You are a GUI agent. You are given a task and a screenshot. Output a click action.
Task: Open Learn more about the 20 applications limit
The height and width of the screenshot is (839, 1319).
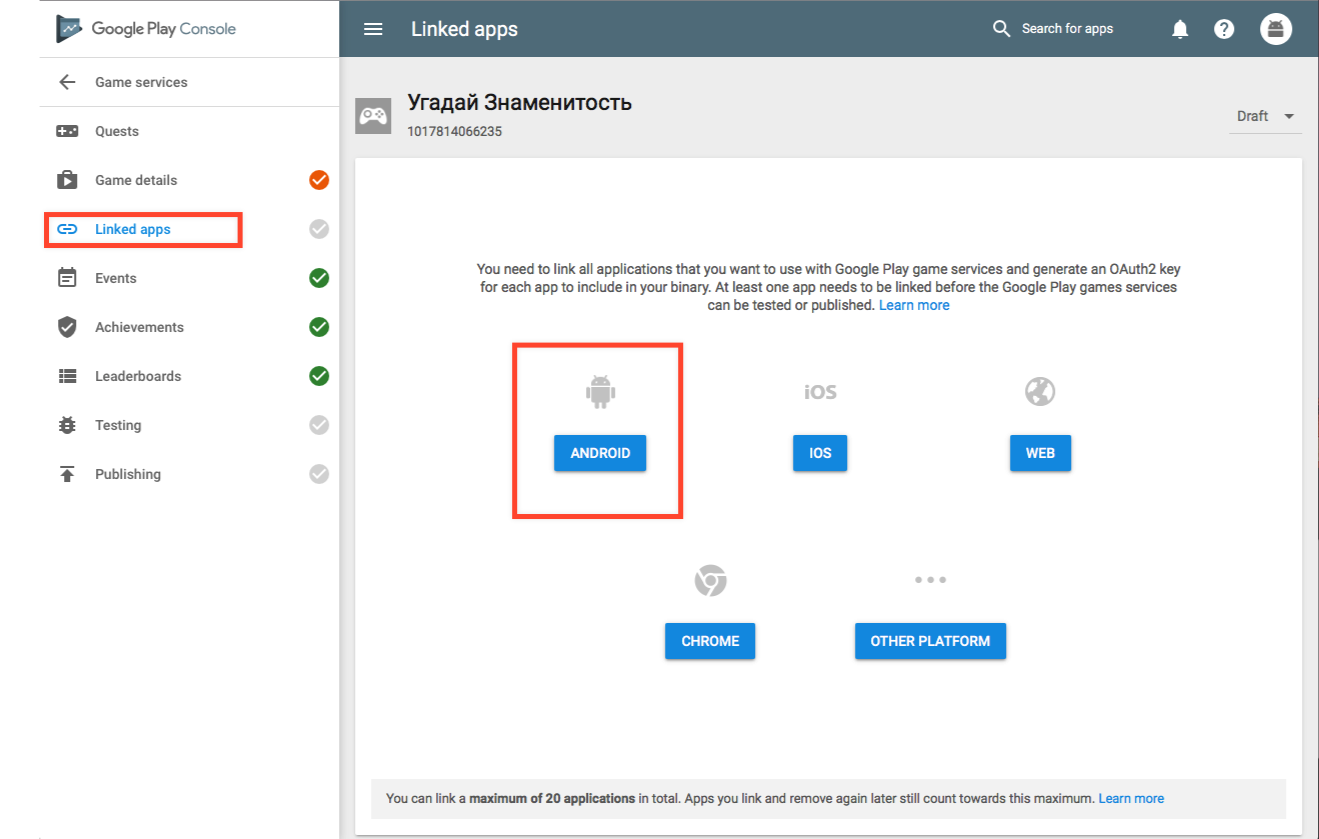coord(1131,798)
